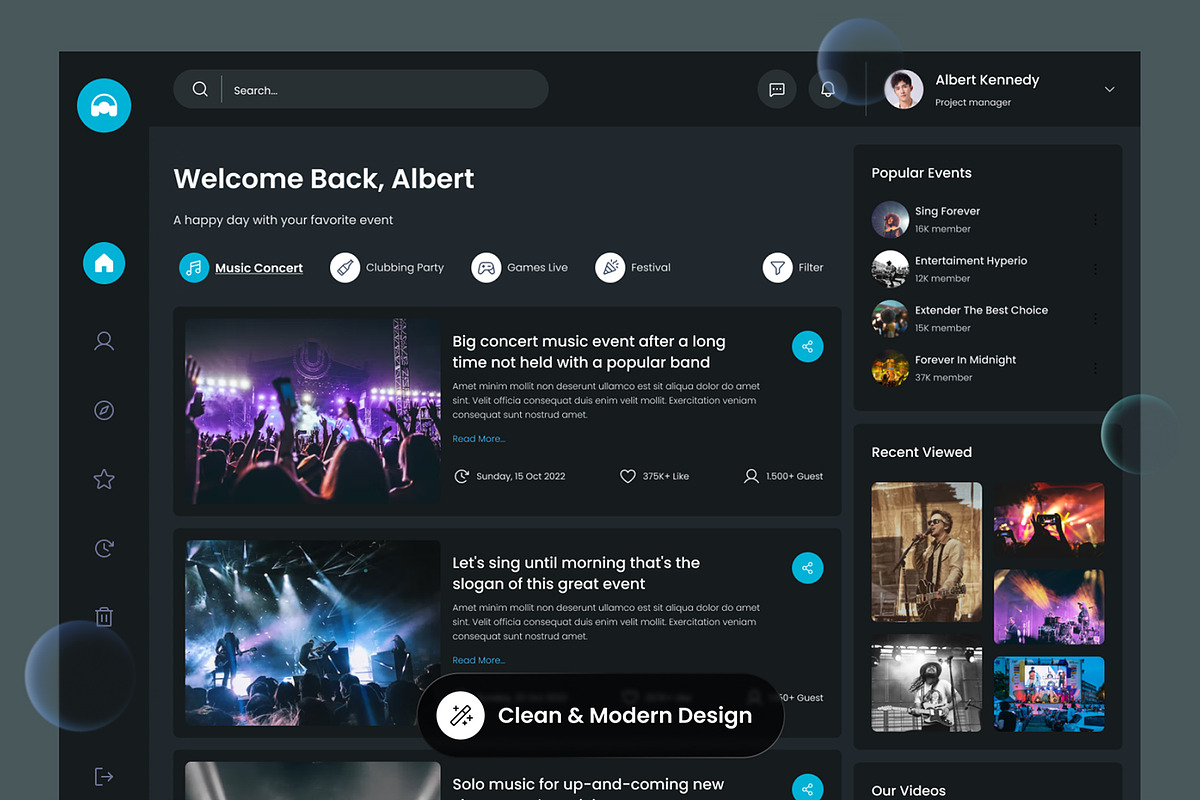Open the chat messages icon
Image resolution: width=1200 pixels, height=800 pixels.
(777, 89)
